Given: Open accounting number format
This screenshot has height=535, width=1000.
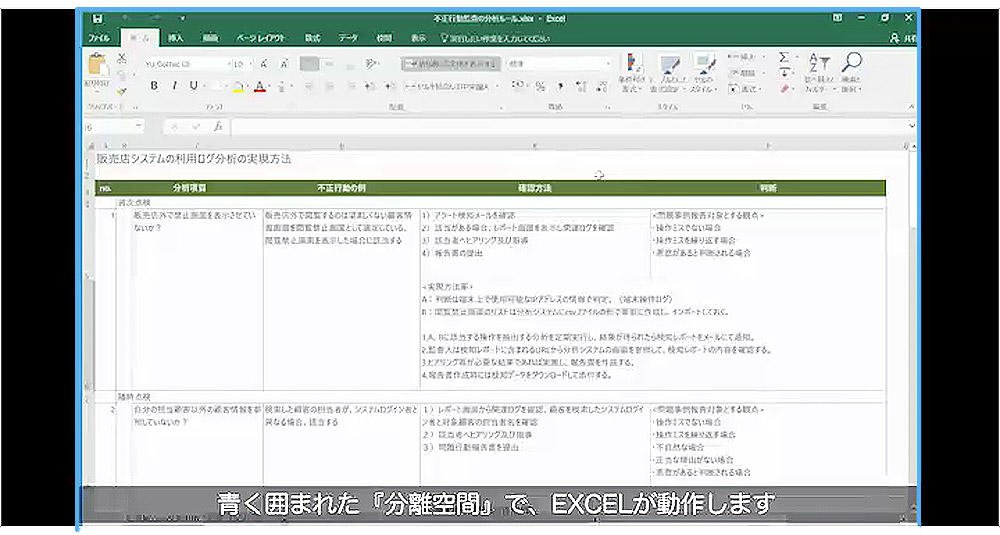Looking at the screenshot, I should pos(518,86).
